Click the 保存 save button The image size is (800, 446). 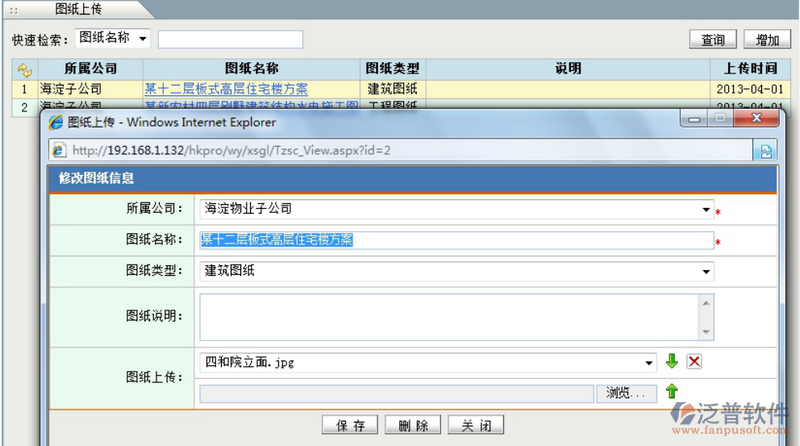click(x=350, y=425)
